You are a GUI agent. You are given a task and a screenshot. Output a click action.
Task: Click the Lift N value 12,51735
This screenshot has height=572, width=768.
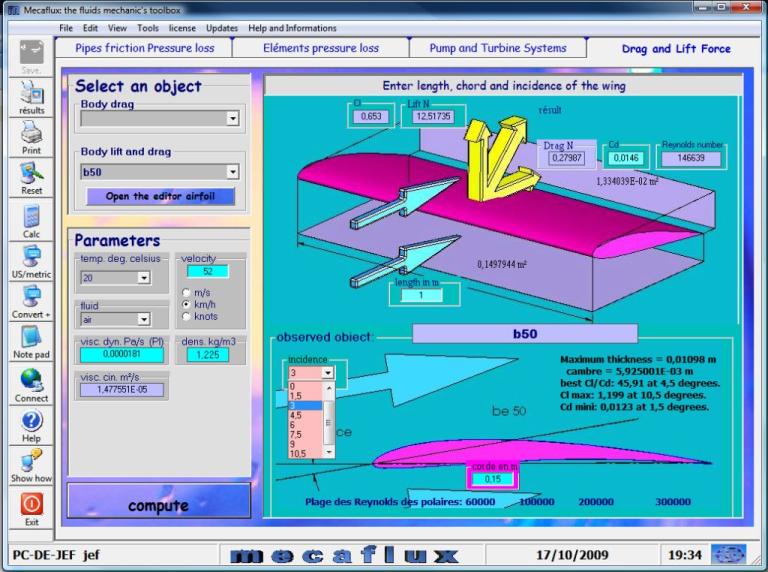click(x=432, y=116)
